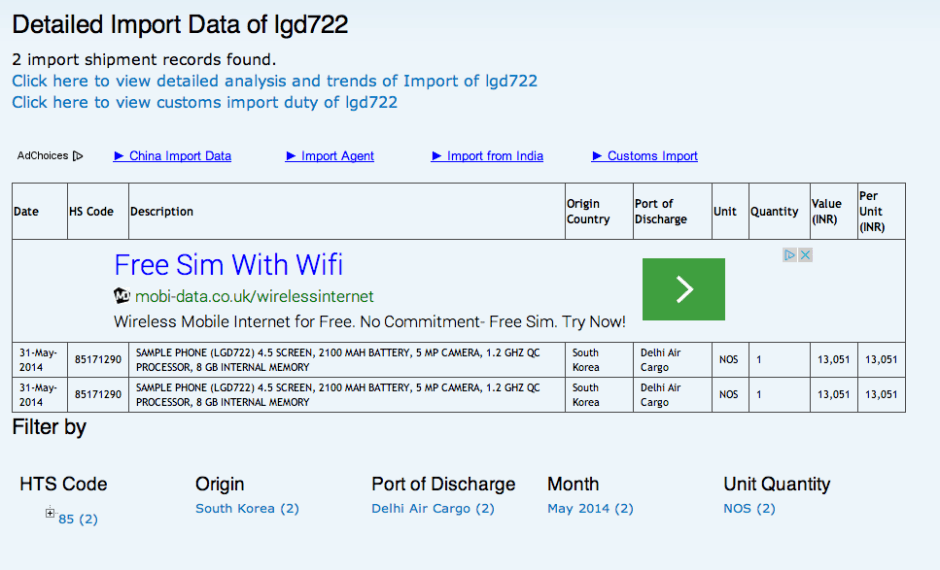This screenshot has width=940, height=570.
Task: Filter unit quantity by NOS (2)
Action: point(749,508)
